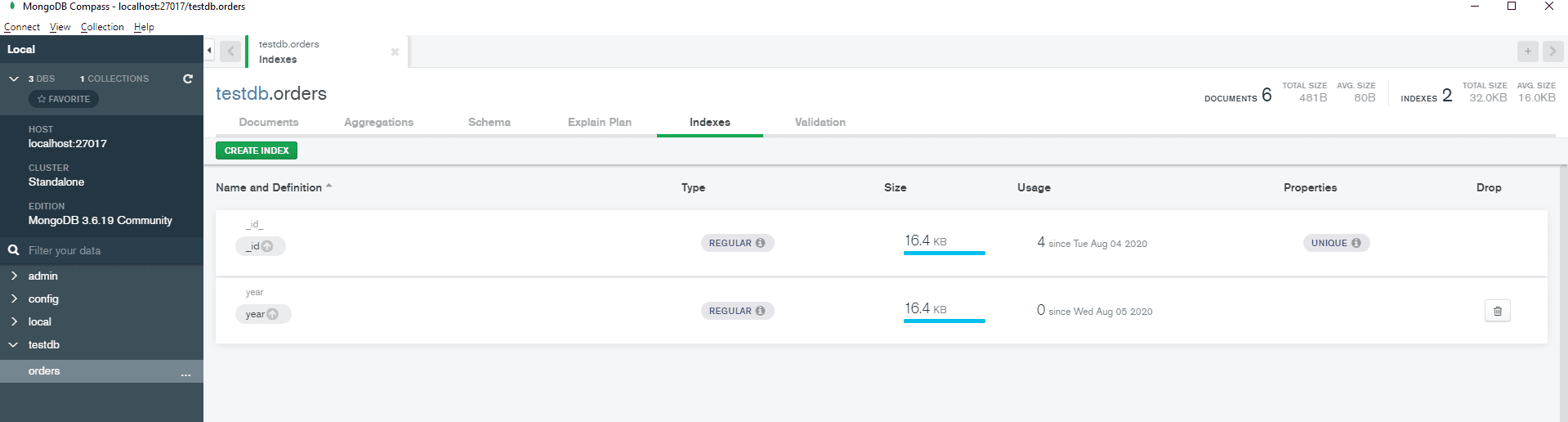Screen dimensions: 1568x422
Task: Expand the admin database
Action: [14, 276]
